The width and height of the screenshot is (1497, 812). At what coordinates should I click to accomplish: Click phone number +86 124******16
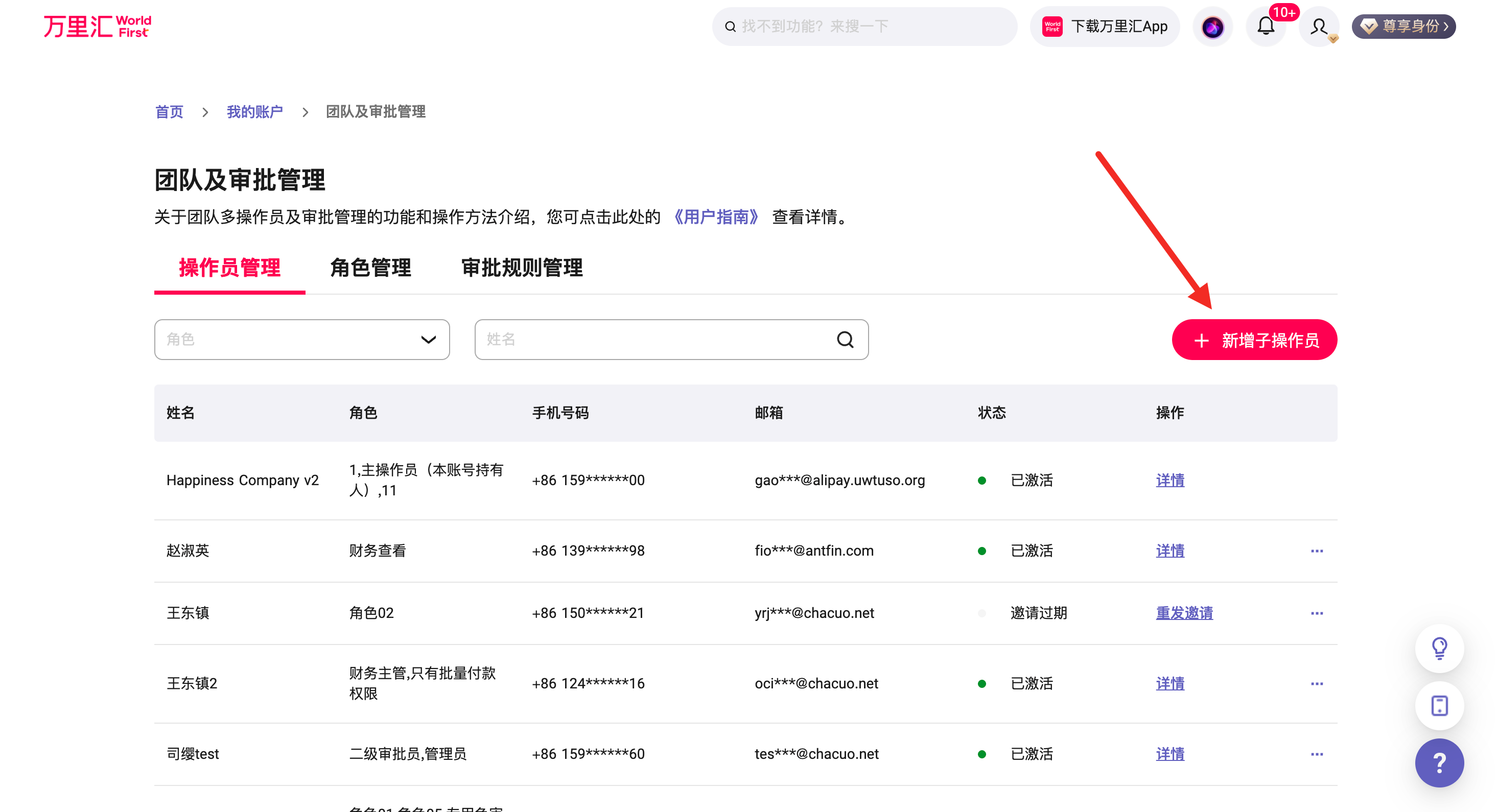tap(588, 684)
